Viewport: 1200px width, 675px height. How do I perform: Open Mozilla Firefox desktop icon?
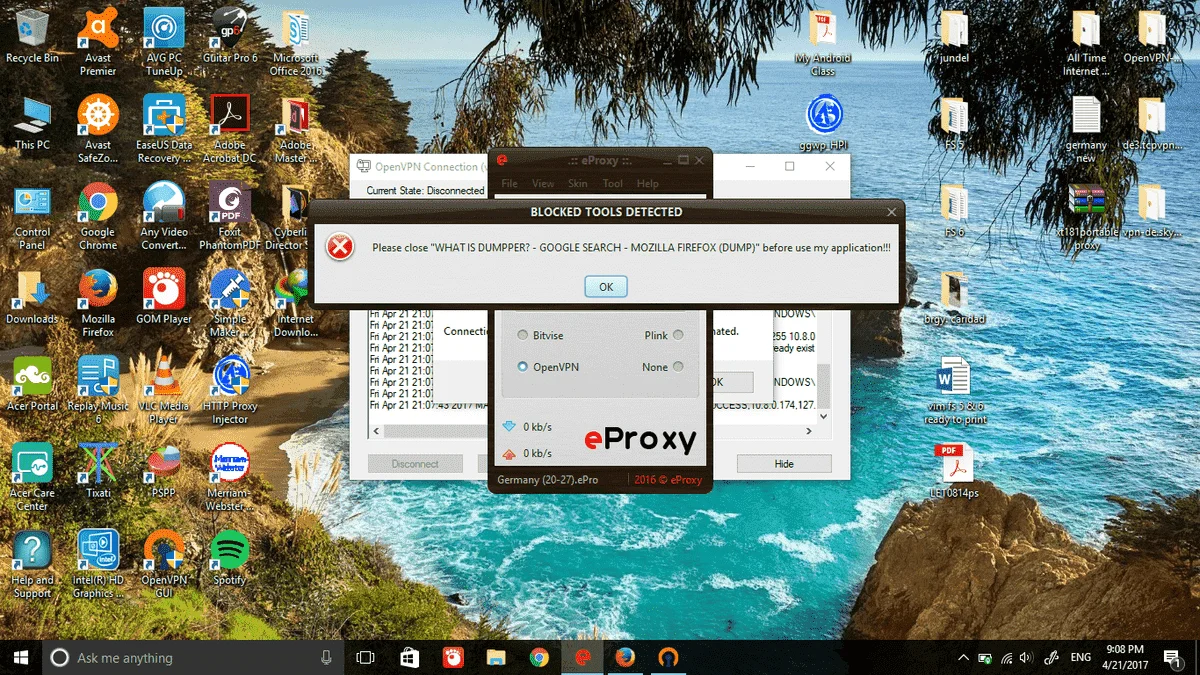click(x=98, y=303)
